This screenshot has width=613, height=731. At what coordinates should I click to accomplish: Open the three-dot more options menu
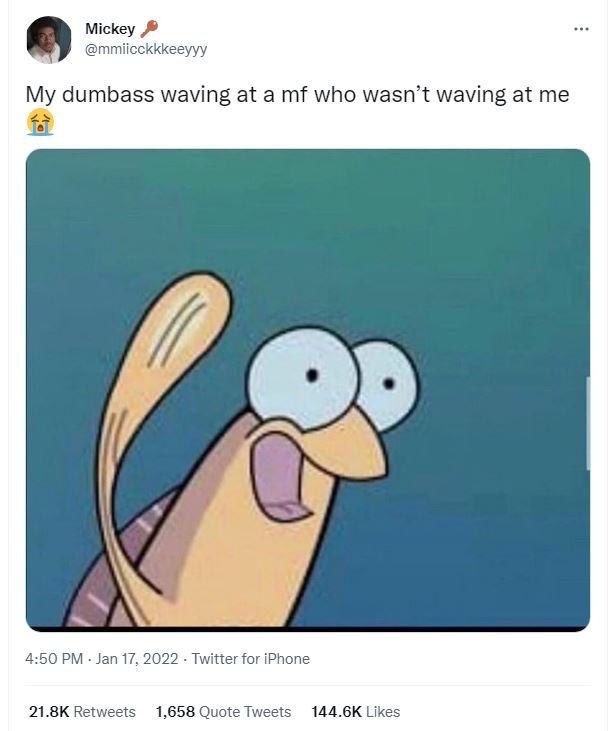pos(581,30)
